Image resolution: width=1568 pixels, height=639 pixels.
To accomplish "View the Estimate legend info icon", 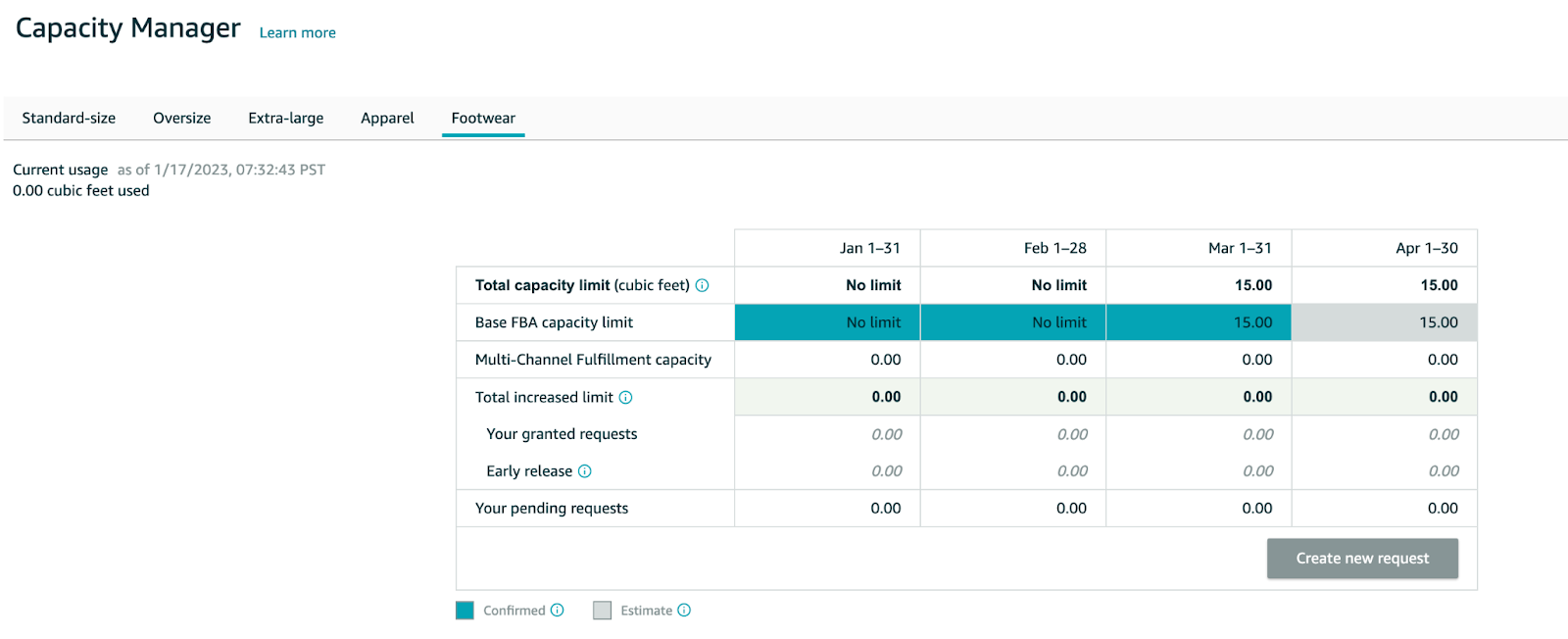I will click(x=684, y=610).
